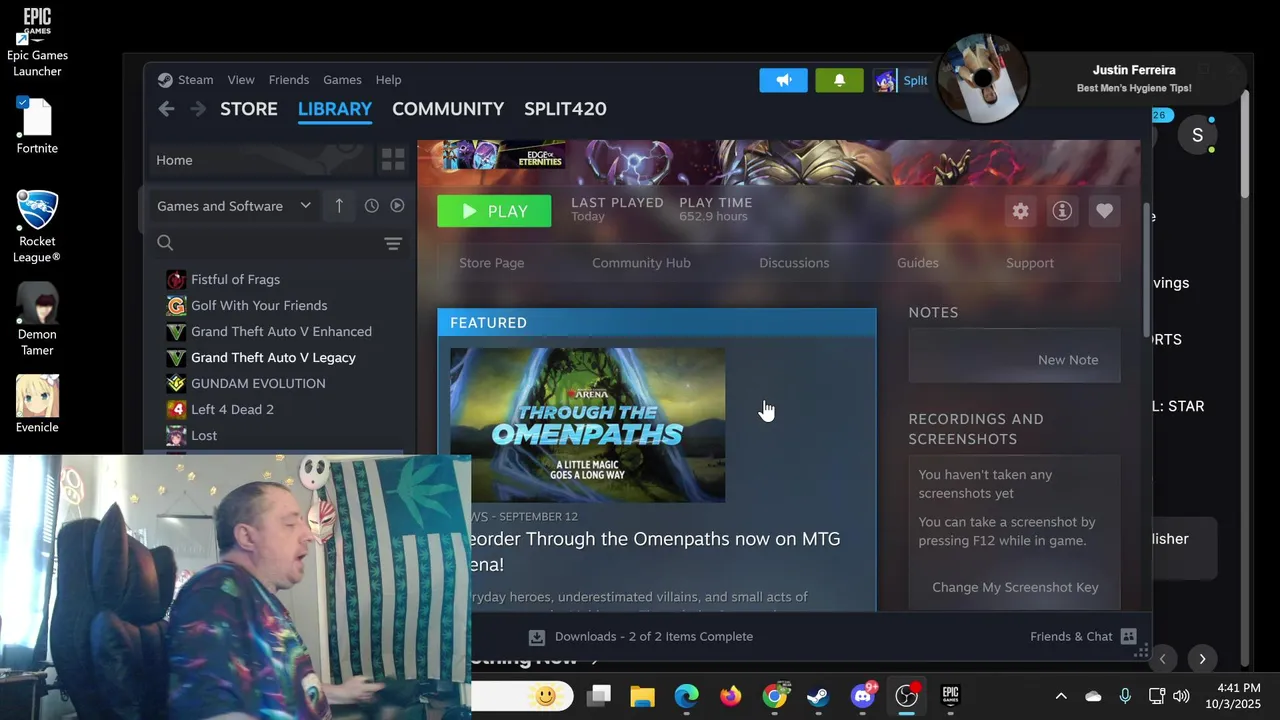Screen dimensions: 1280x720
Task: Click the green PLAY button
Action: point(494,211)
